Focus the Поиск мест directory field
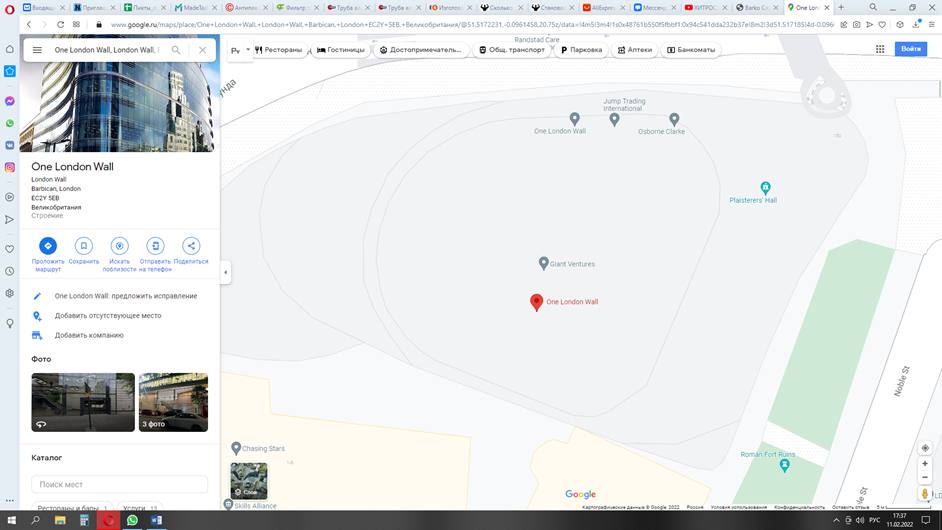 coord(120,484)
